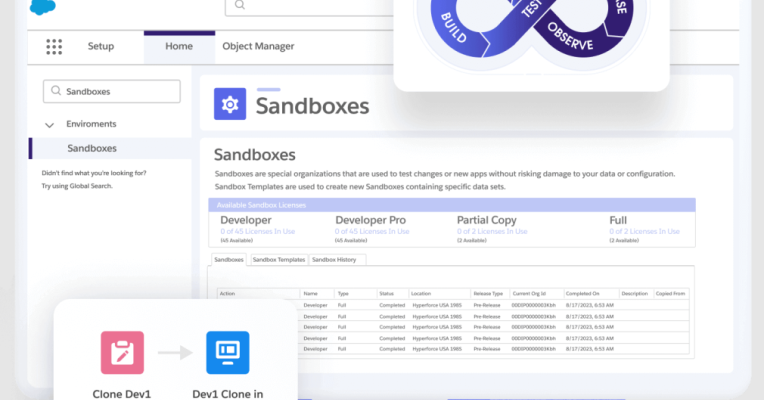The image size is (764, 400).
Task: Click the Partial Copy license heading
Action: [x=487, y=220]
